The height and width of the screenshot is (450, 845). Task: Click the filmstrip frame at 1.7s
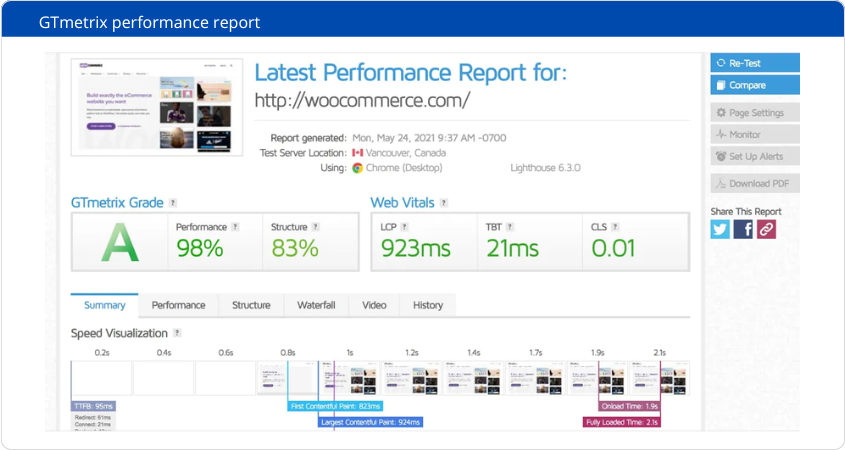(536, 378)
